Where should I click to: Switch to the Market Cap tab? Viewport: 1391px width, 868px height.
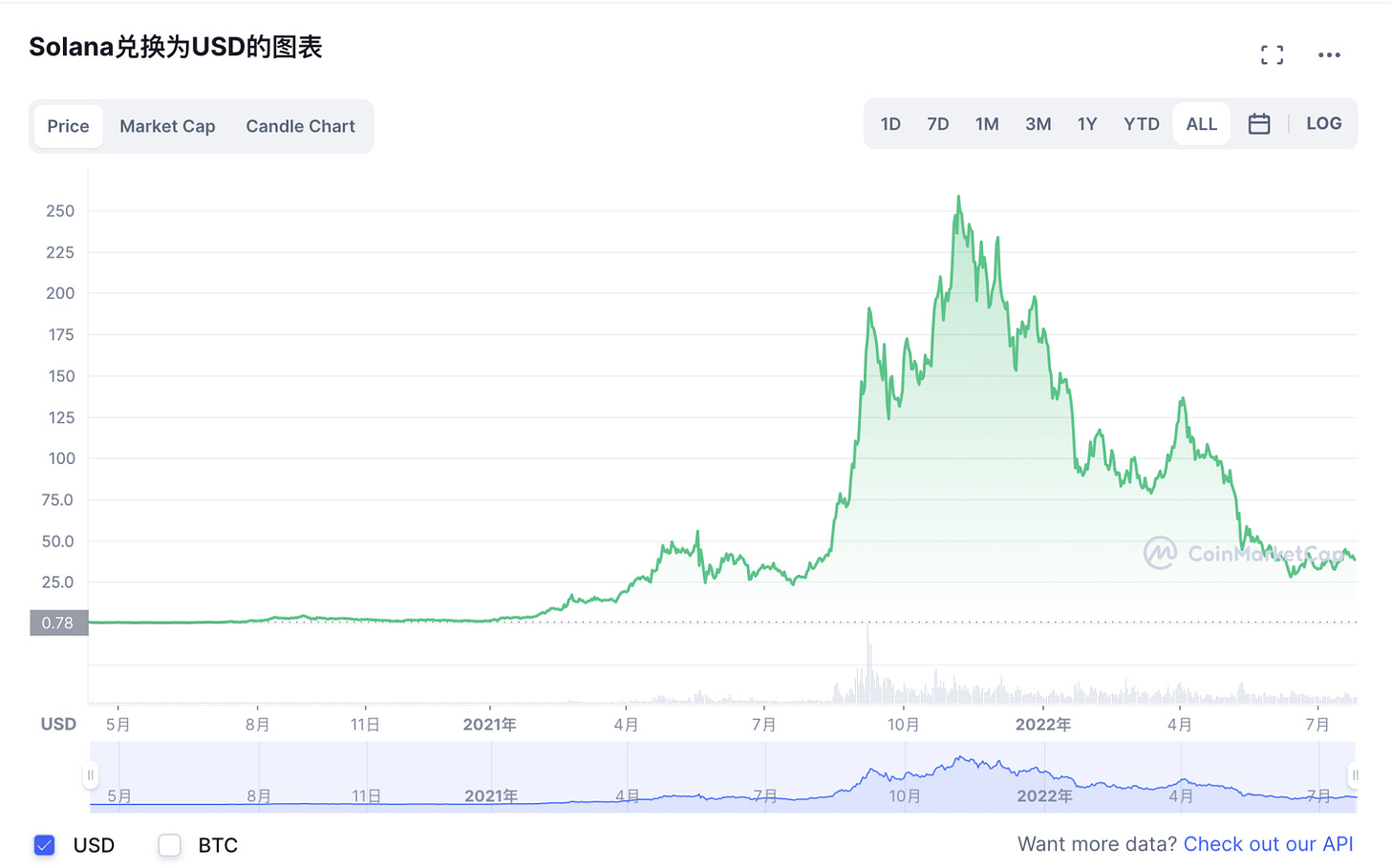pyautogui.click(x=167, y=126)
